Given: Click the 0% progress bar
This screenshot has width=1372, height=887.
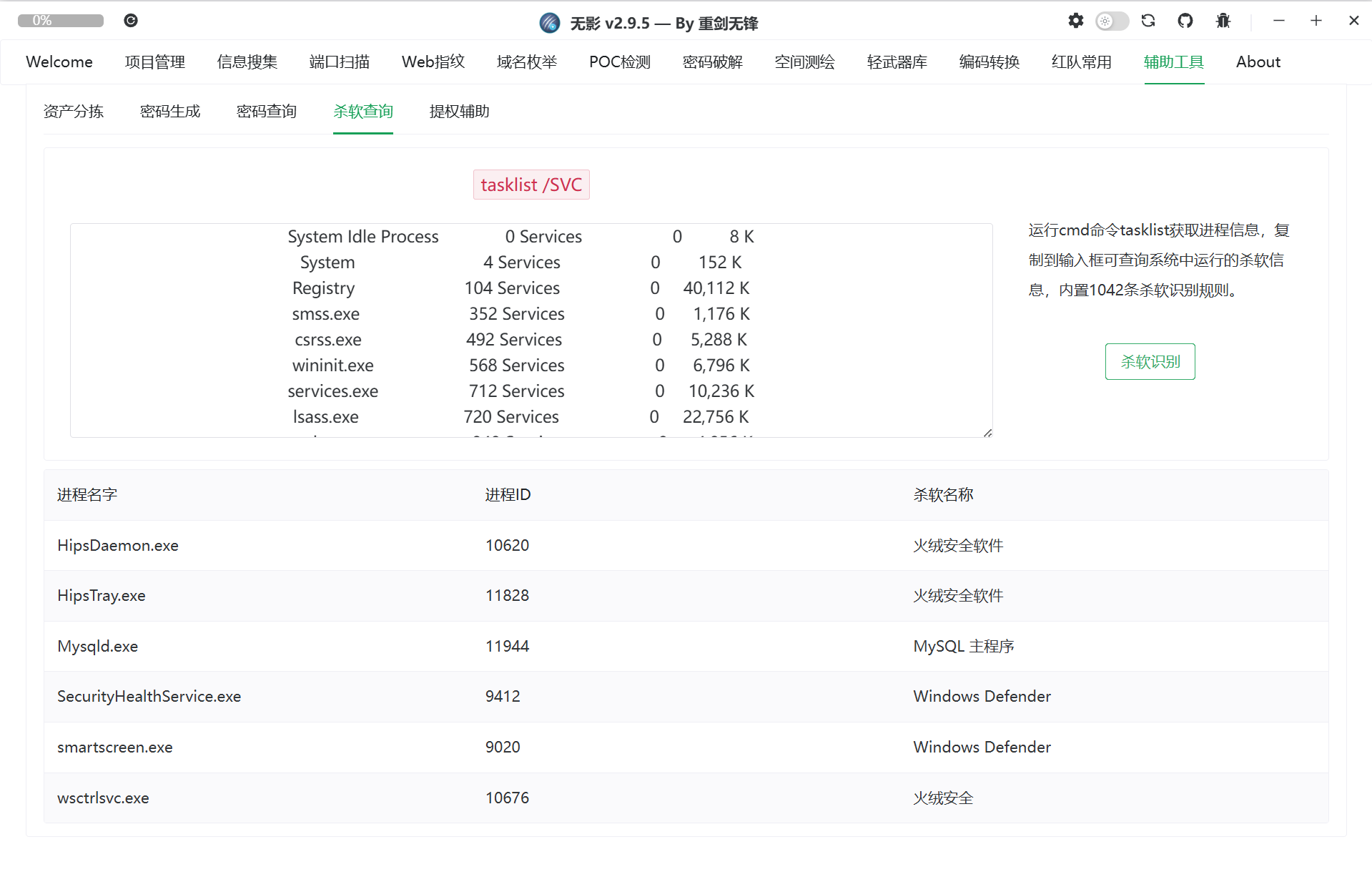Looking at the screenshot, I should tap(61, 21).
